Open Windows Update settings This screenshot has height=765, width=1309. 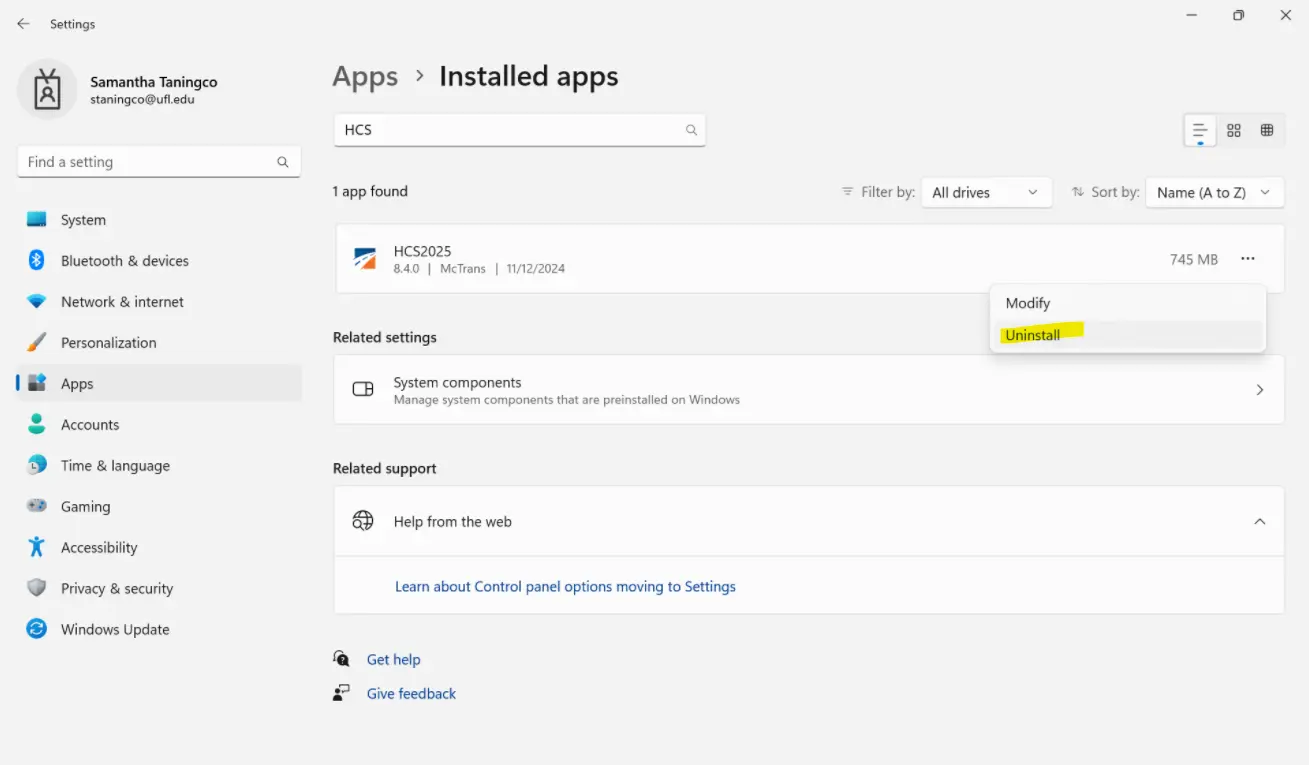pyautogui.click(x=114, y=630)
